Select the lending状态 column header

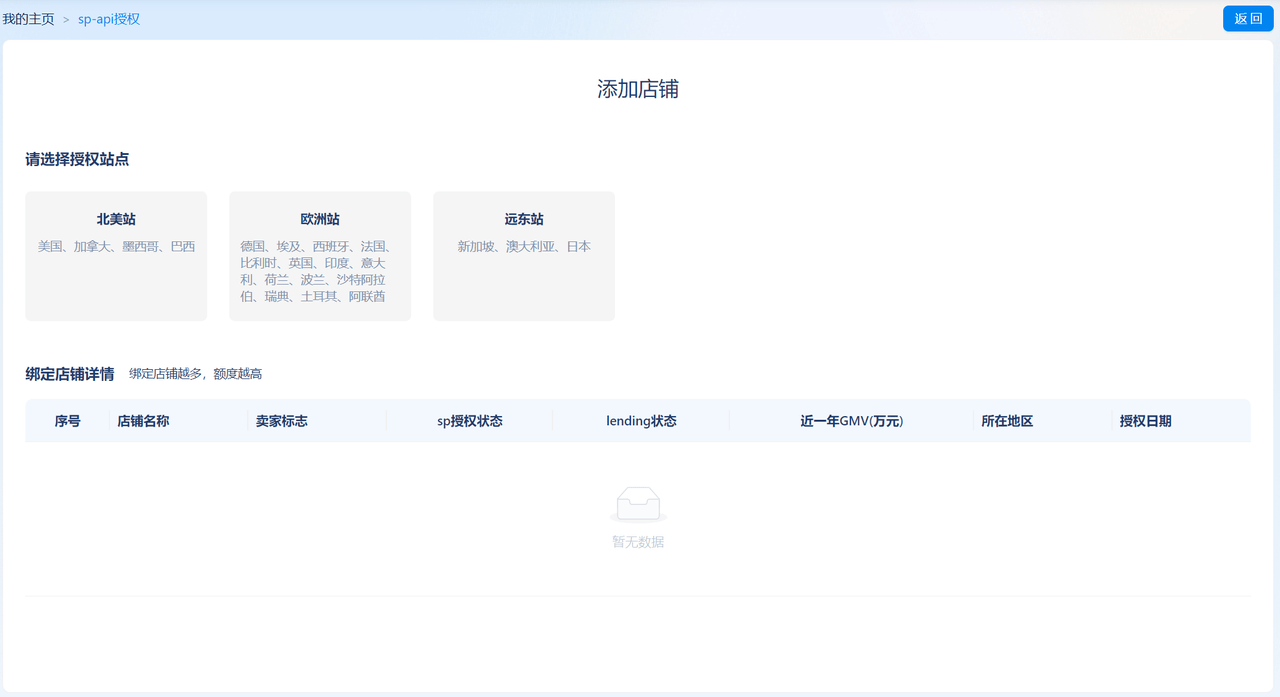[x=641, y=421]
